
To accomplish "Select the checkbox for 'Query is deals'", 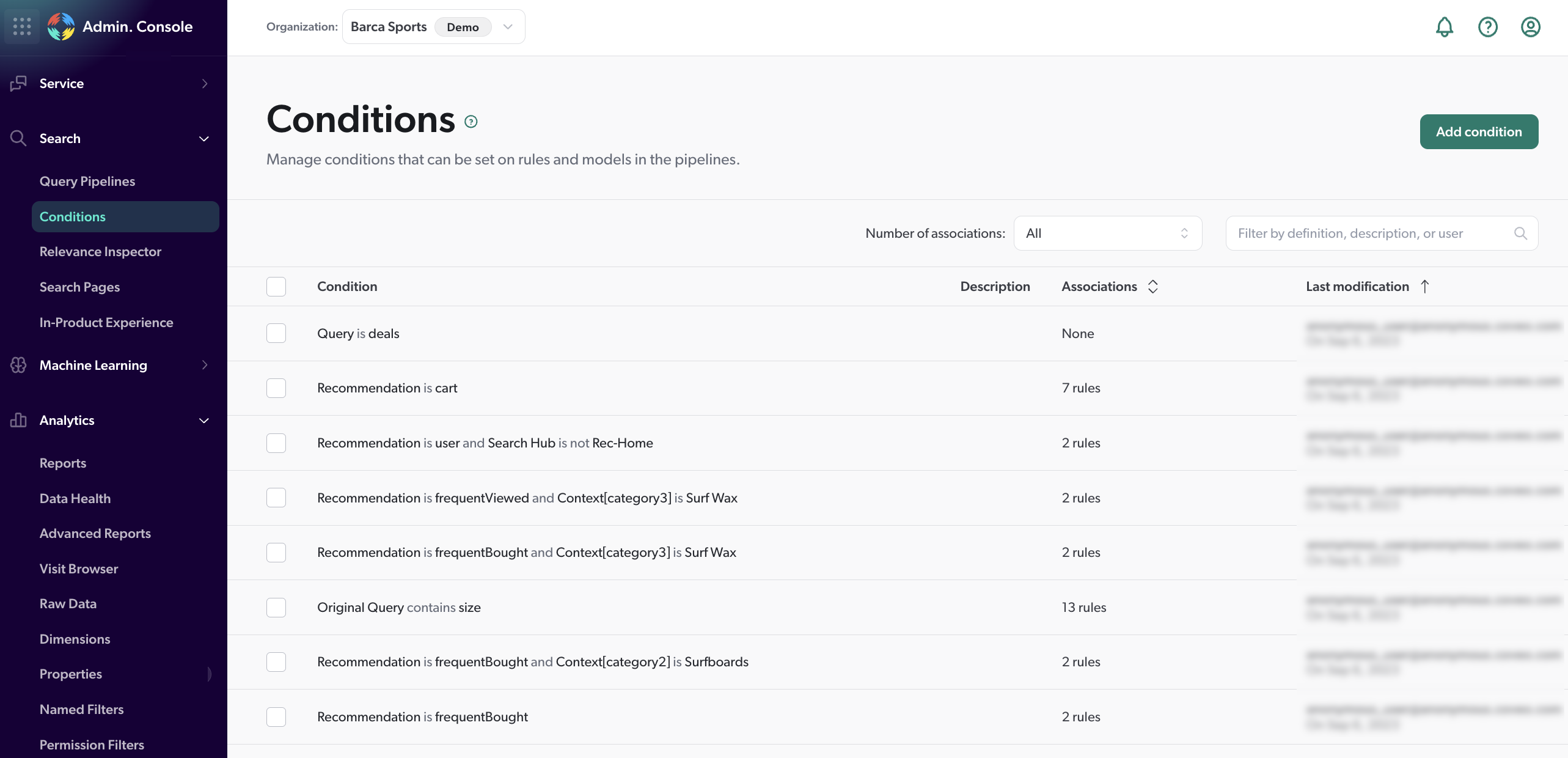I will tap(276, 333).
